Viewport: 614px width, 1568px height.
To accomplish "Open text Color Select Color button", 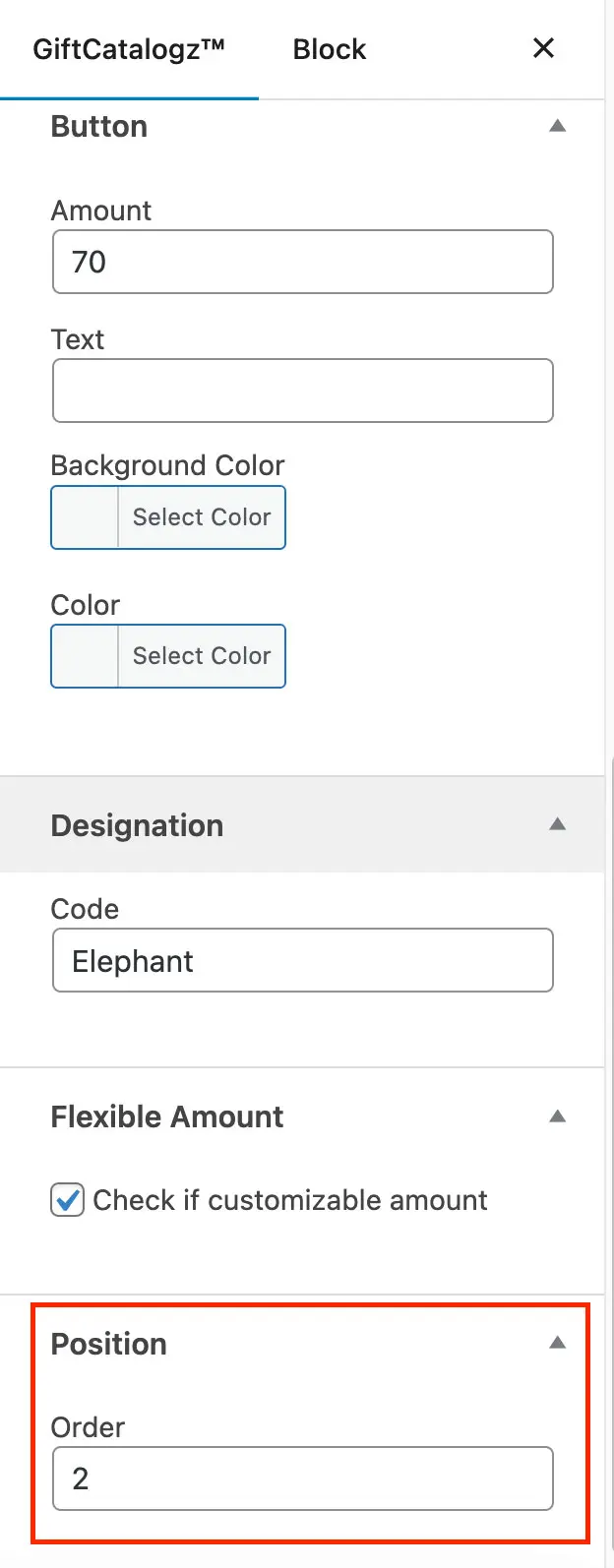I will (202, 656).
